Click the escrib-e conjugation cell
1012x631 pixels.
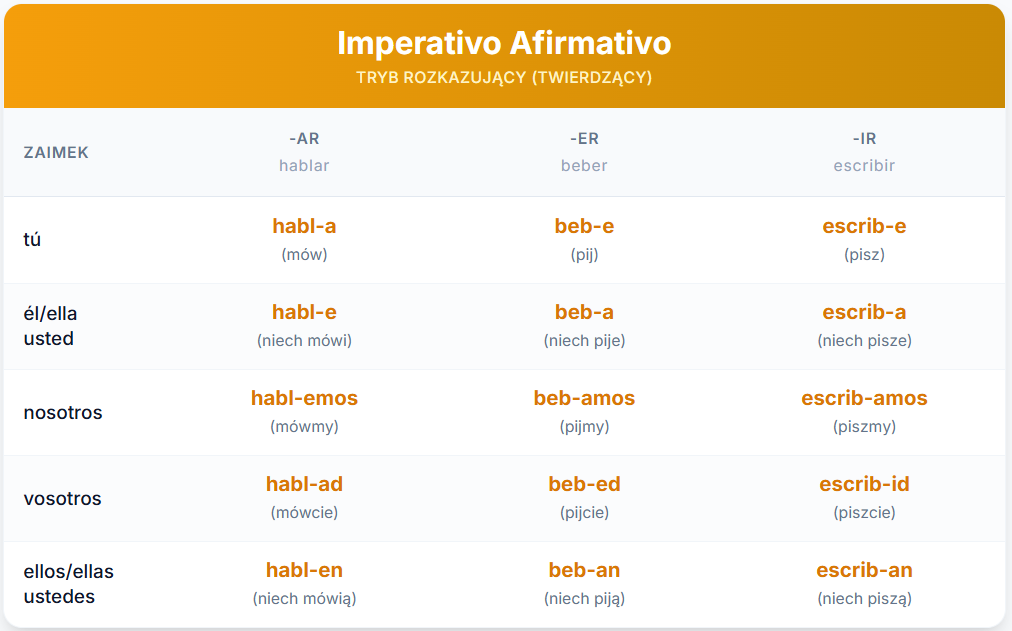864,239
